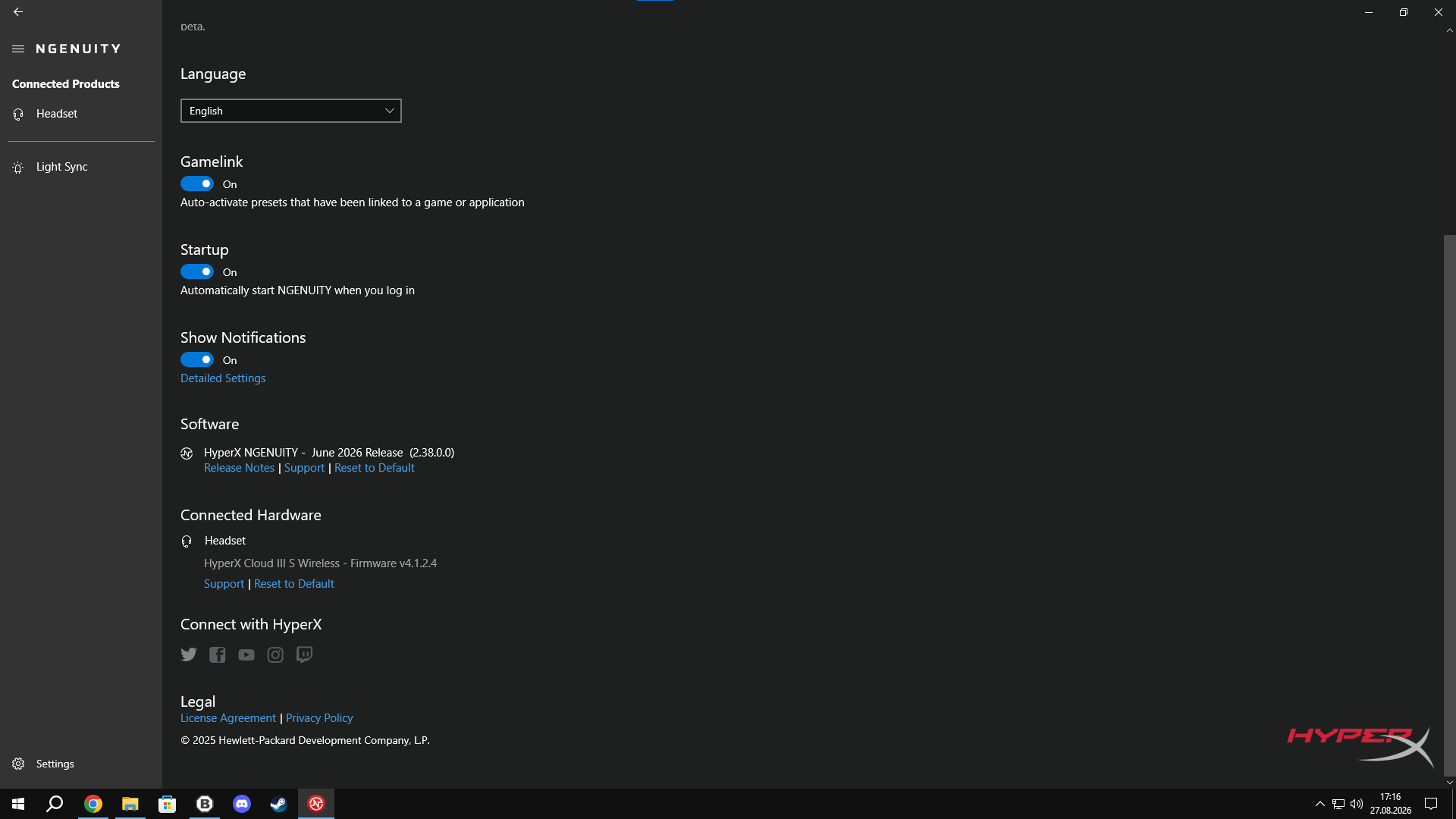Image resolution: width=1456 pixels, height=819 pixels.
Task: Open the Headset device page
Action: click(x=81, y=114)
